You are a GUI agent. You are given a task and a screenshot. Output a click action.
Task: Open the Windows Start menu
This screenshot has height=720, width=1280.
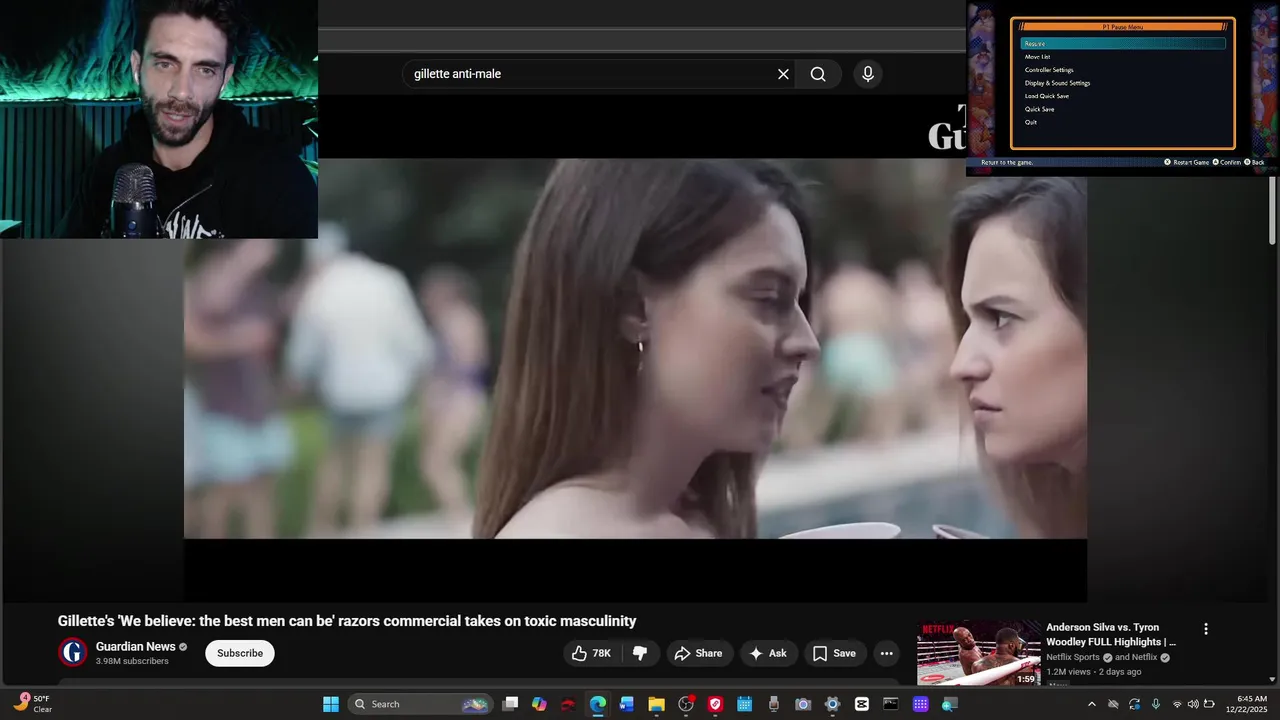[x=331, y=704]
